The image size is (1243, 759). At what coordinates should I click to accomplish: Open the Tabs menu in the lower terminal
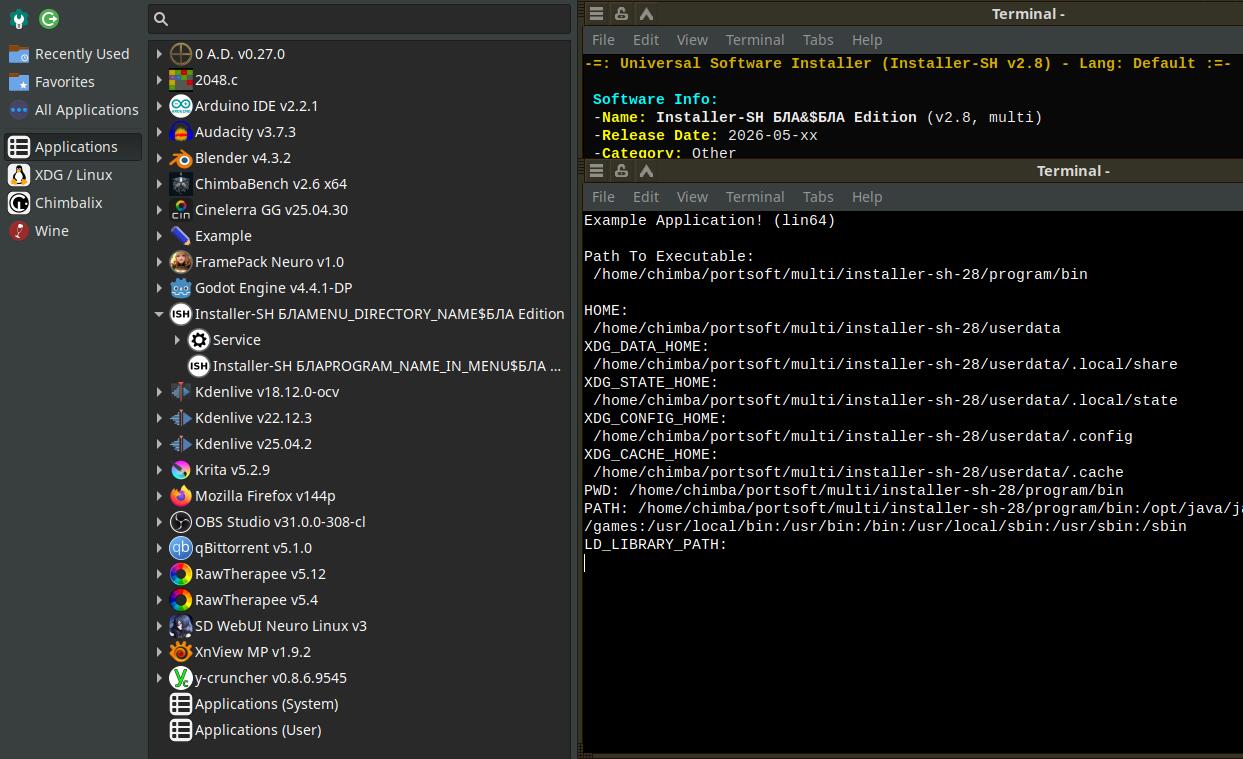coord(818,197)
